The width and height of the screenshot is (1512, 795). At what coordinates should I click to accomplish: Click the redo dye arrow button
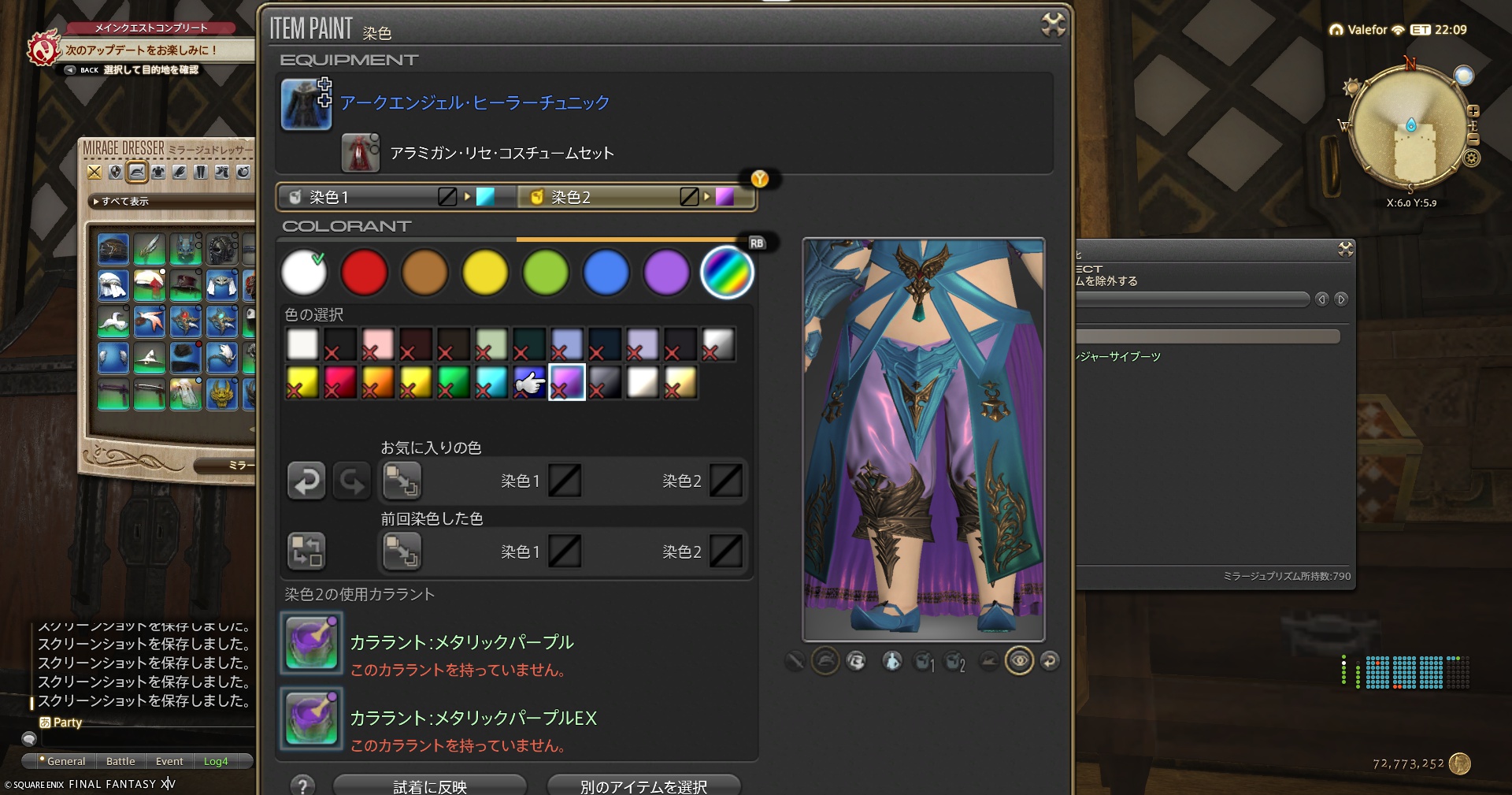coord(351,481)
